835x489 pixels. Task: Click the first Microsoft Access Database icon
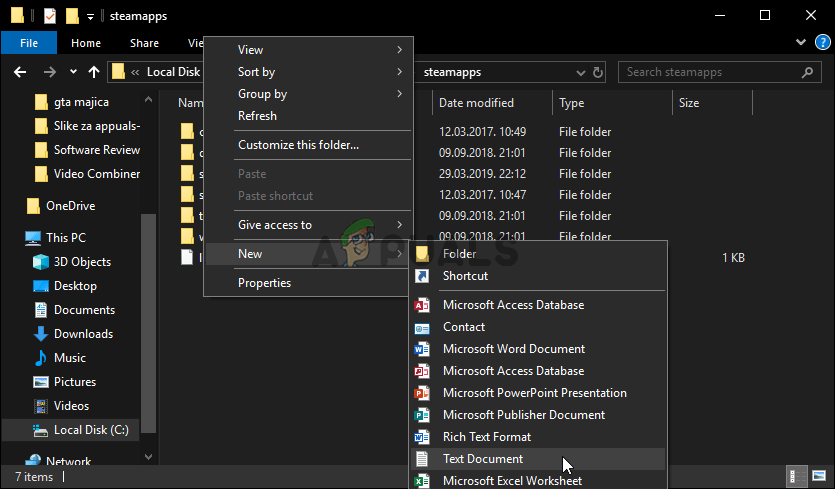(422, 305)
